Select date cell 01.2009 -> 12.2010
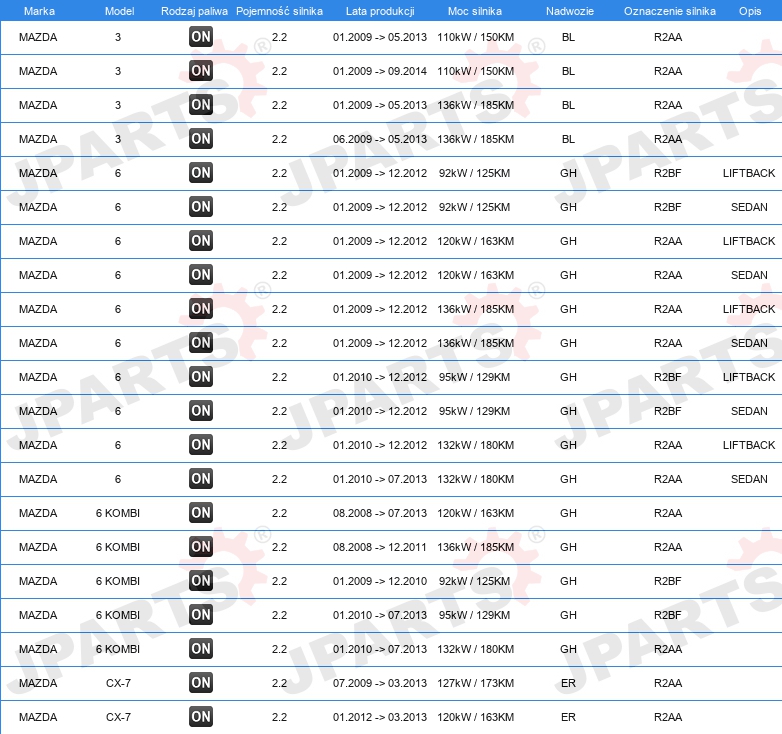 (380, 581)
